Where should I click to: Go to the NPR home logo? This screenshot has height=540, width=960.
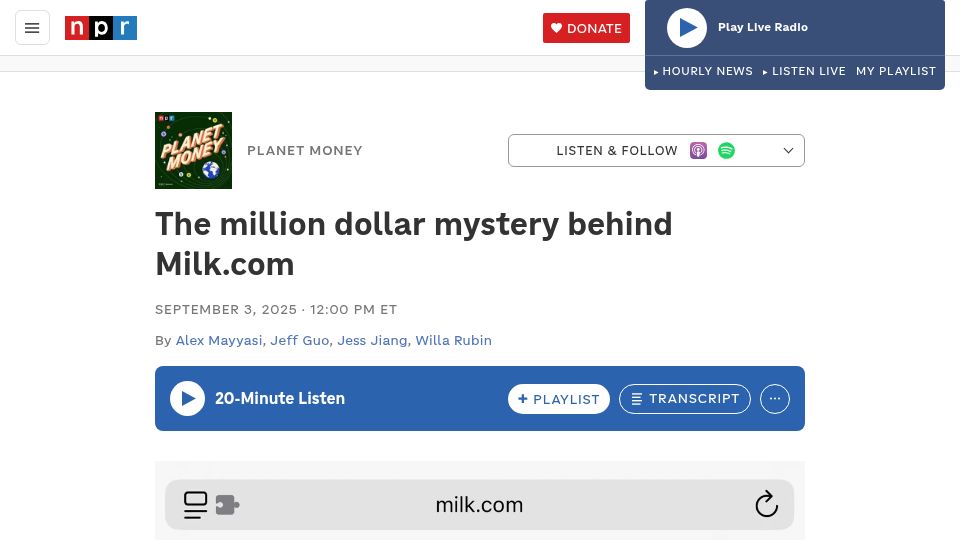coord(101,28)
